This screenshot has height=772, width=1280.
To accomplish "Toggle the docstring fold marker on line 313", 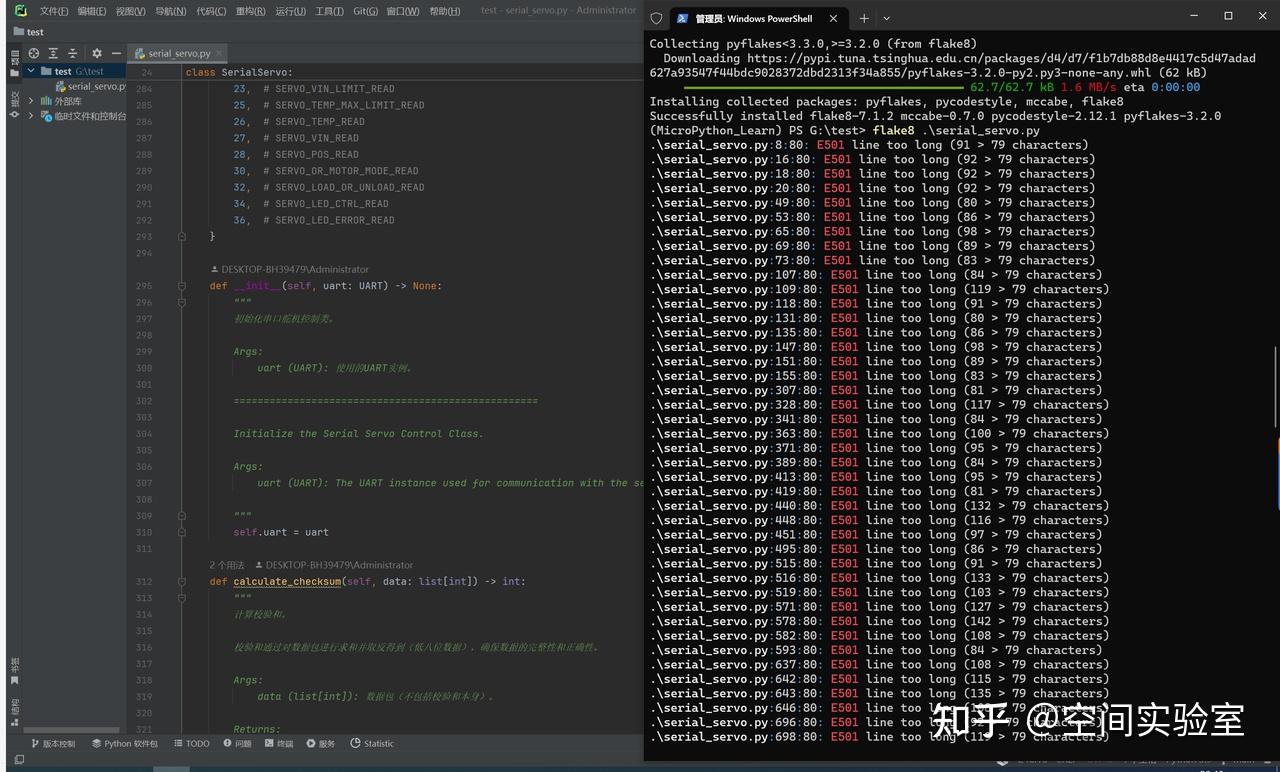I will coord(182,598).
